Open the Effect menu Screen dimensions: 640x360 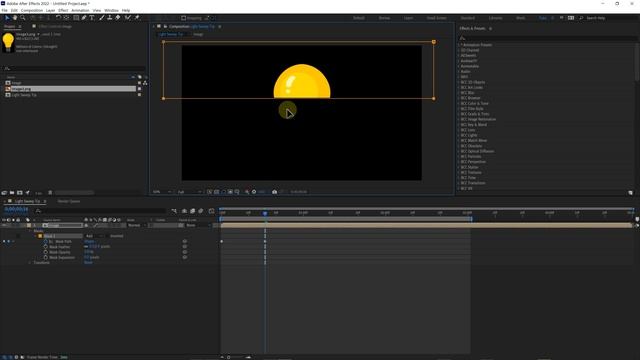pos(63,10)
